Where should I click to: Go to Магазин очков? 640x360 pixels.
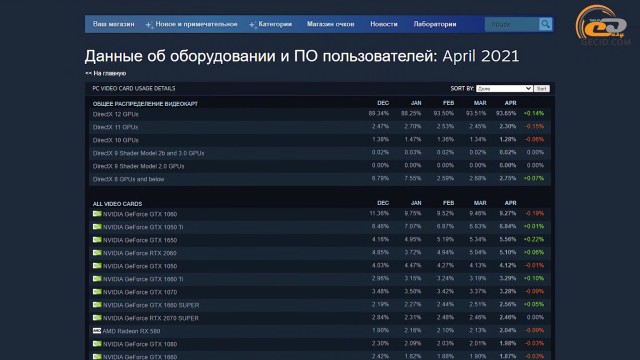click(331, 24)
